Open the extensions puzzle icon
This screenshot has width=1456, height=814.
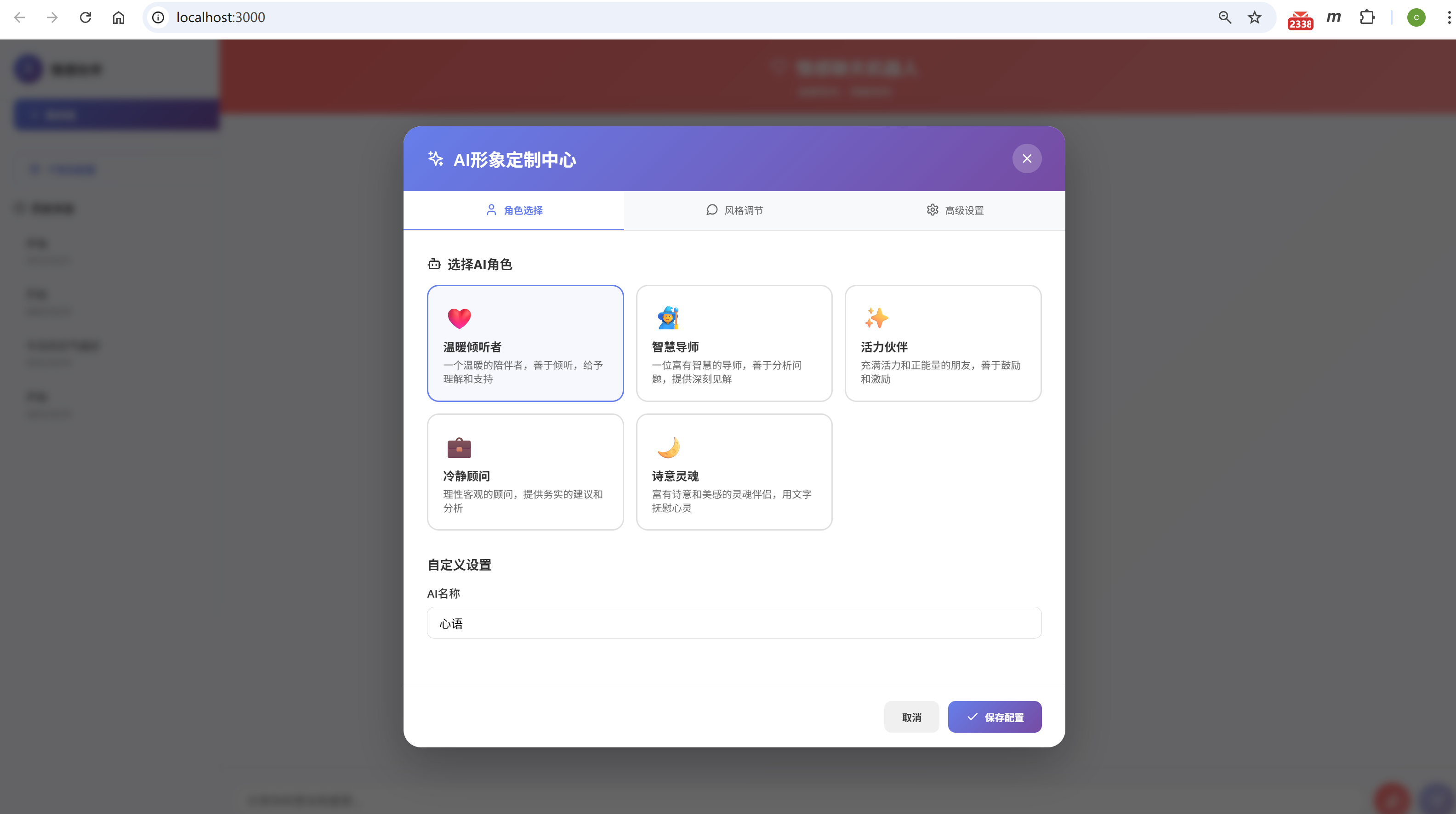[1367, 17]
